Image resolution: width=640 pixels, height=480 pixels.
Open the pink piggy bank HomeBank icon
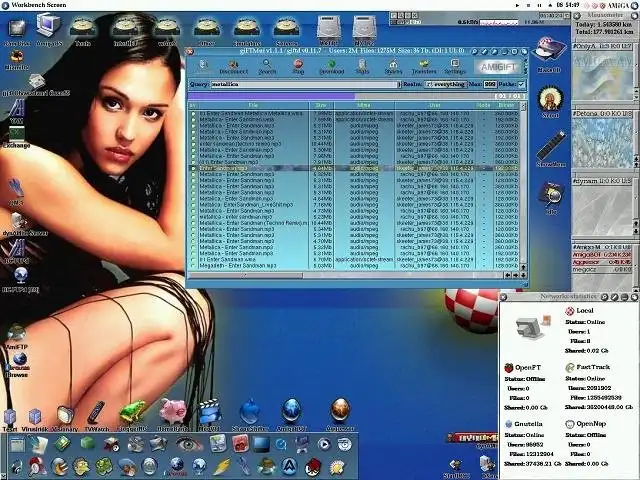coord(173,415)
